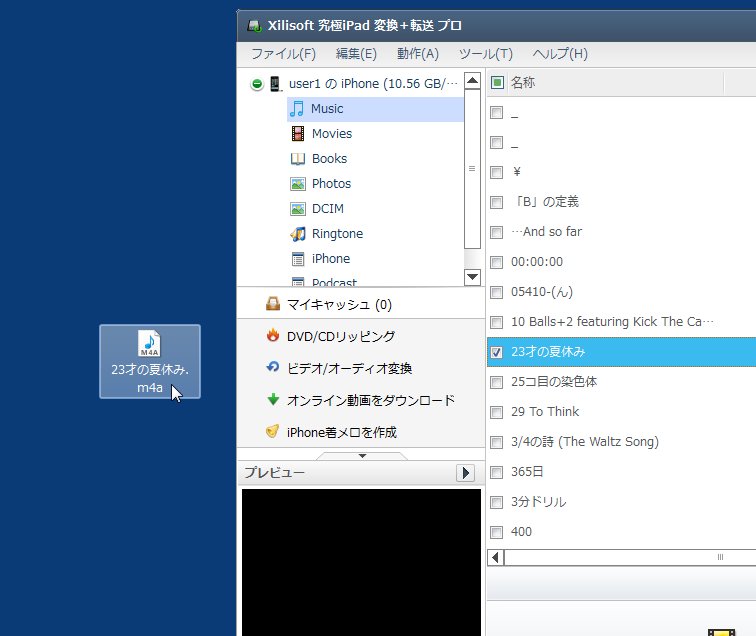This screenshot has height=636, width=756.
Task: Check the 29 To Think checkbox
Action: 497,412
